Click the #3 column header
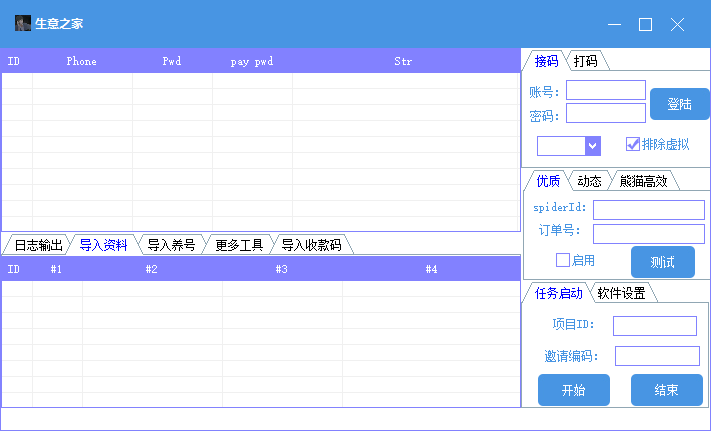The image size is (711, 431). pos(282,269)
